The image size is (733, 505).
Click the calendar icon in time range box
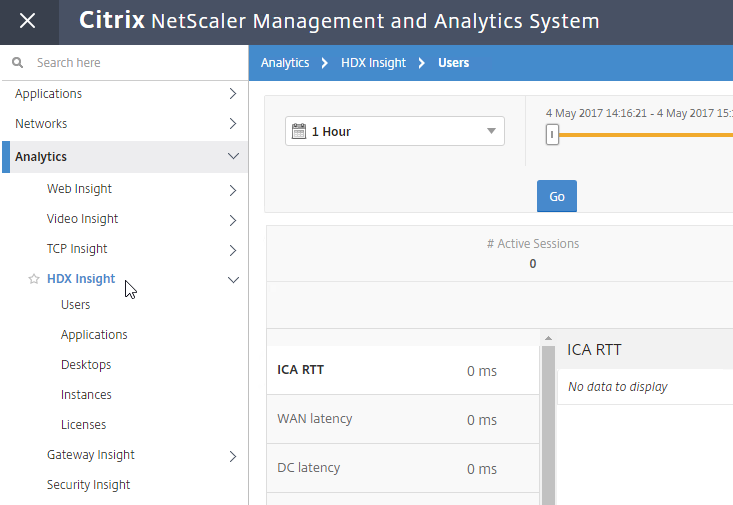click(299, 131)
